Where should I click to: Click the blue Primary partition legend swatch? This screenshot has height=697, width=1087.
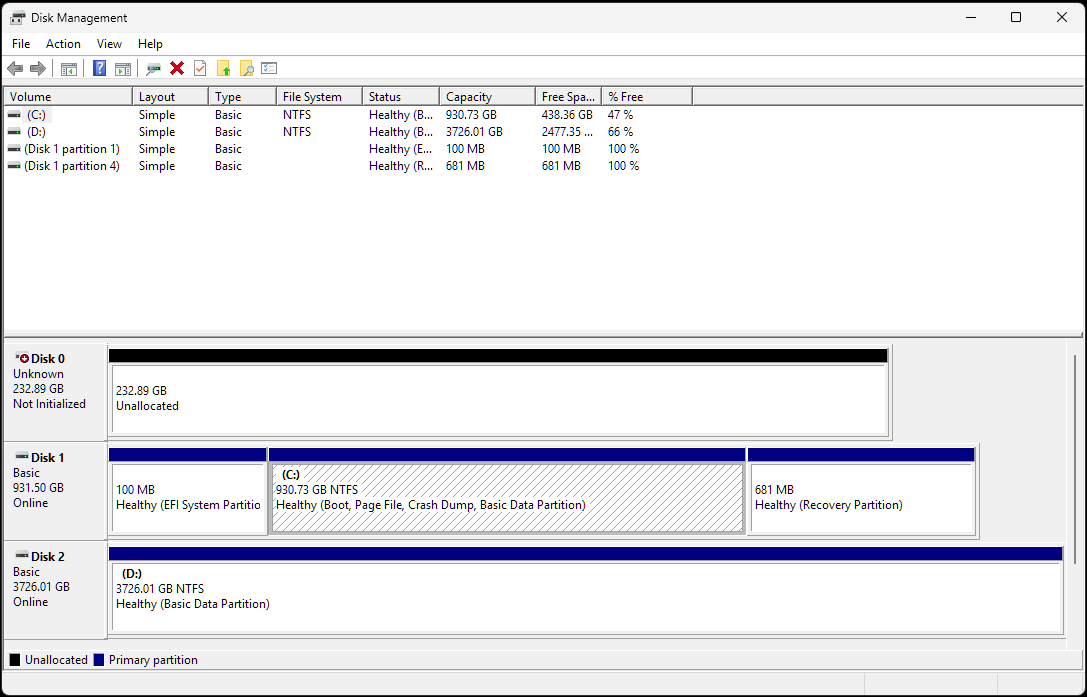point(98,660)
